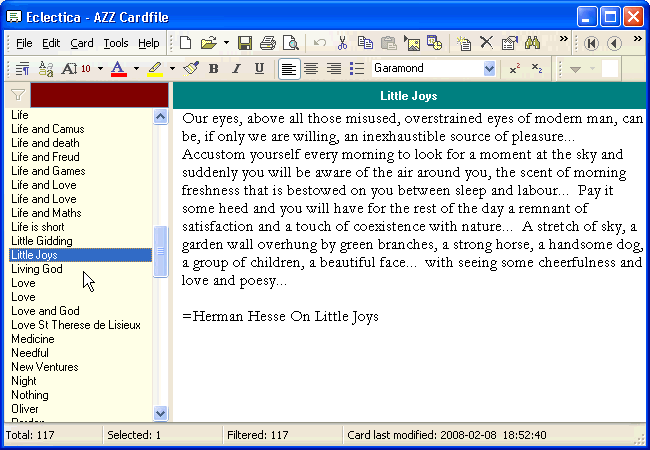The height and width of the screenshot is (450, 650).
Task: Click the Undo arrow icon
Action: coord(320,43)
